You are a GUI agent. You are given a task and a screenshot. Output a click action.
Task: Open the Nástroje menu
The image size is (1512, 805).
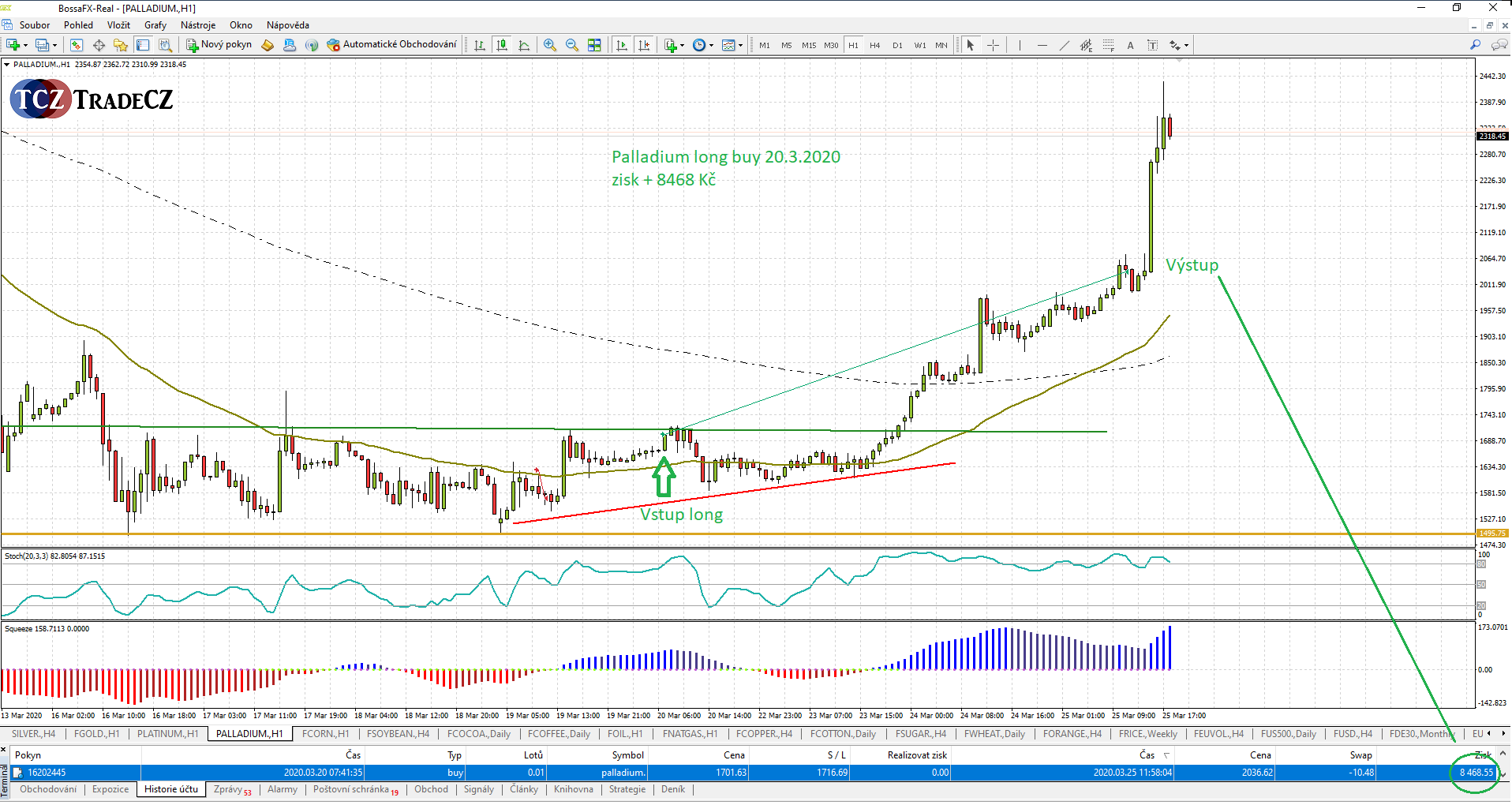point(197,25)
